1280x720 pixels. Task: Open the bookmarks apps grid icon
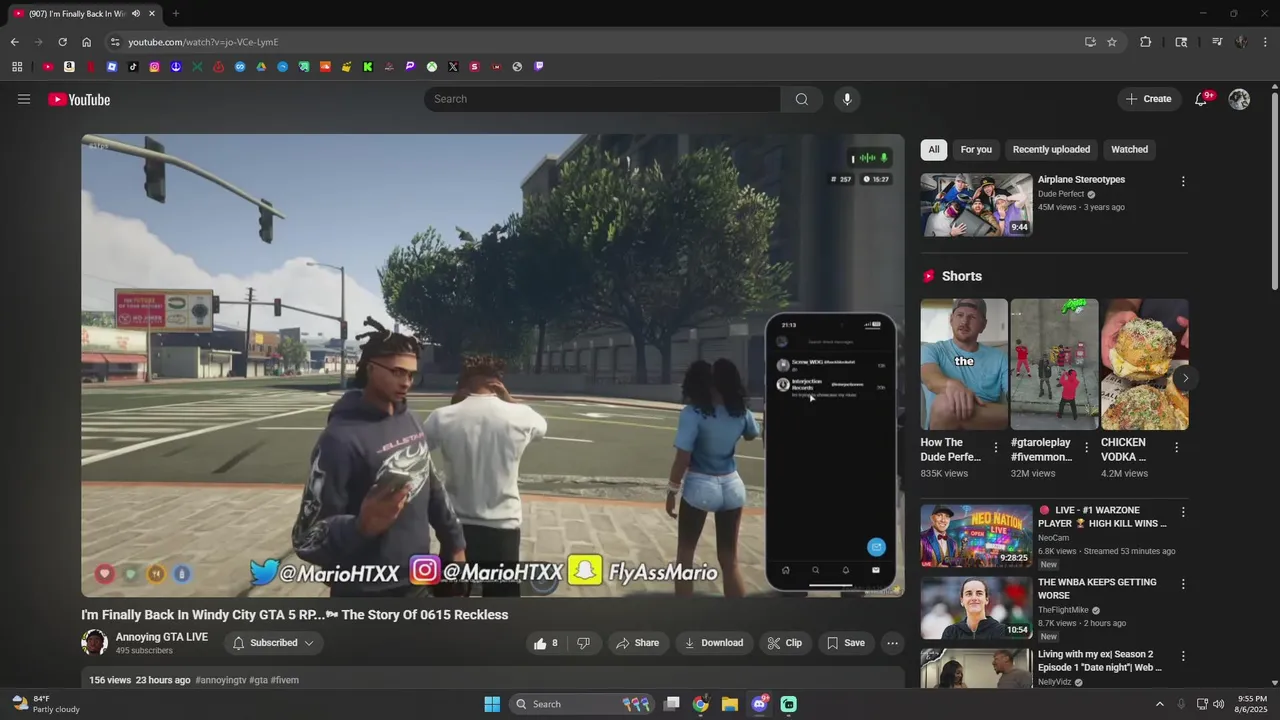click(x=17, y=67)
